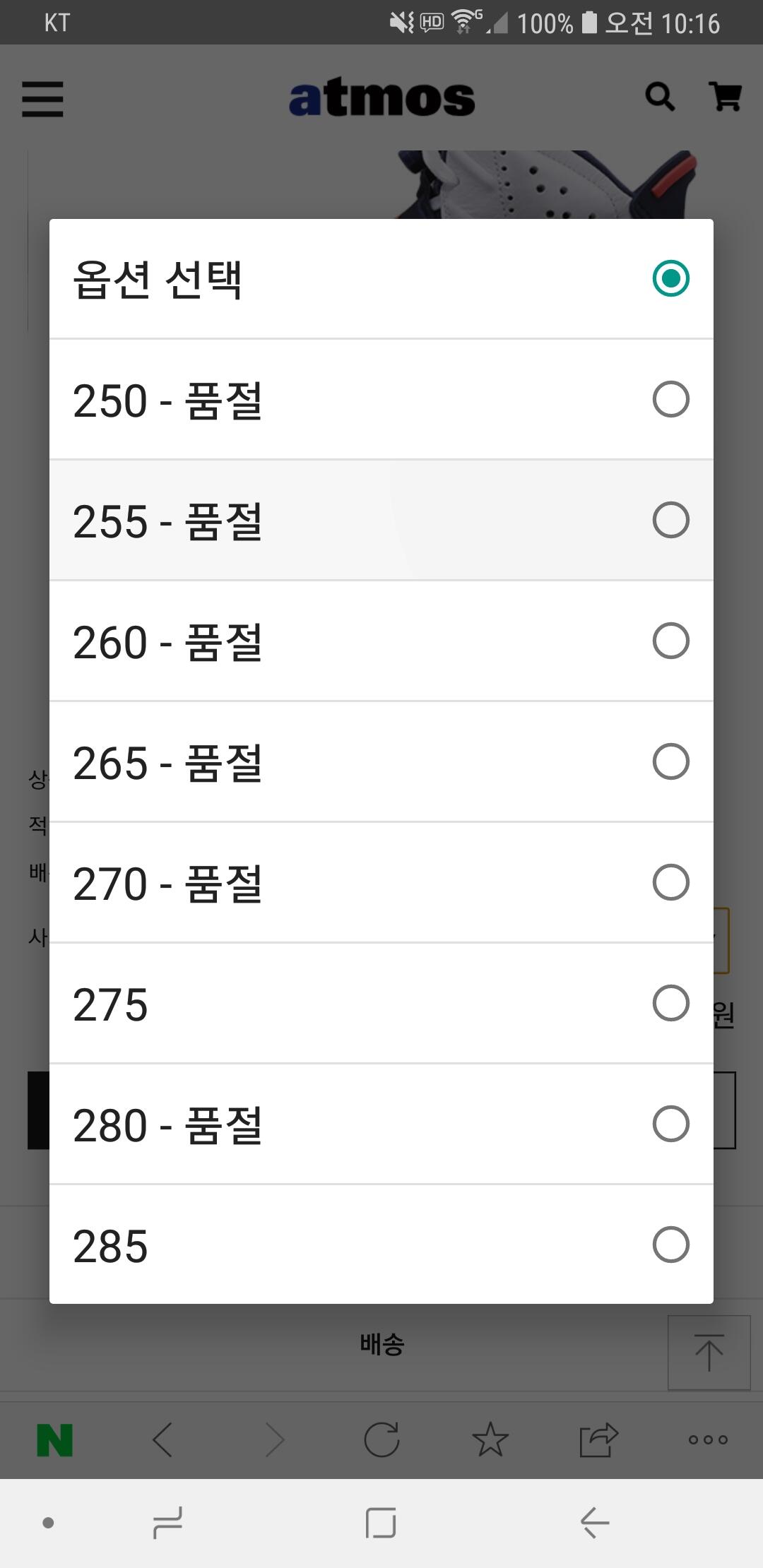This screenshot has width=763, height=1568.
Task: Choose the 260 - 품절 option
Action: click(381, 641)
